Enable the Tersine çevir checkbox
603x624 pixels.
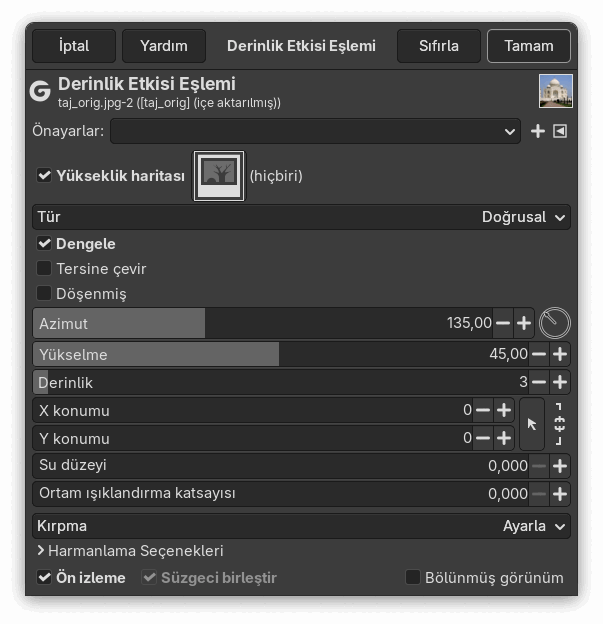point(44,269)
